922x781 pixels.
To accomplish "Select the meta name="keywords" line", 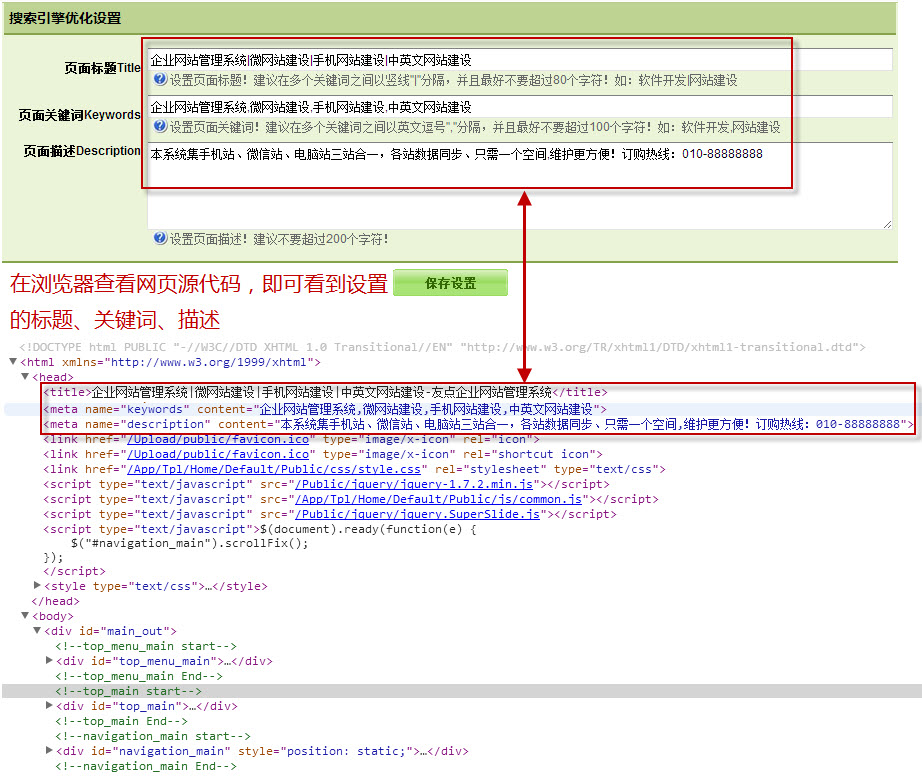I will (x=325, y=409).
